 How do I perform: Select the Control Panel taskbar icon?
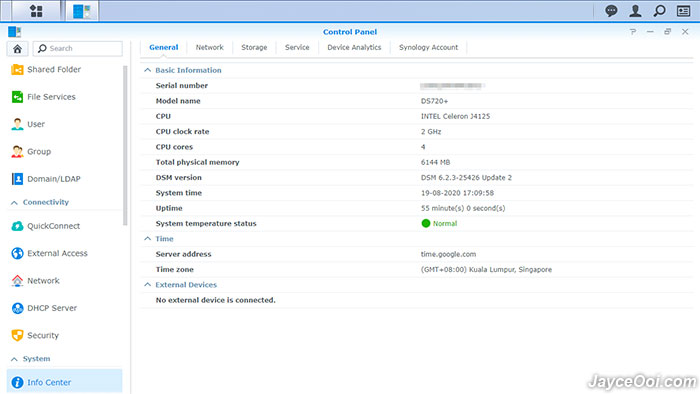82,11
